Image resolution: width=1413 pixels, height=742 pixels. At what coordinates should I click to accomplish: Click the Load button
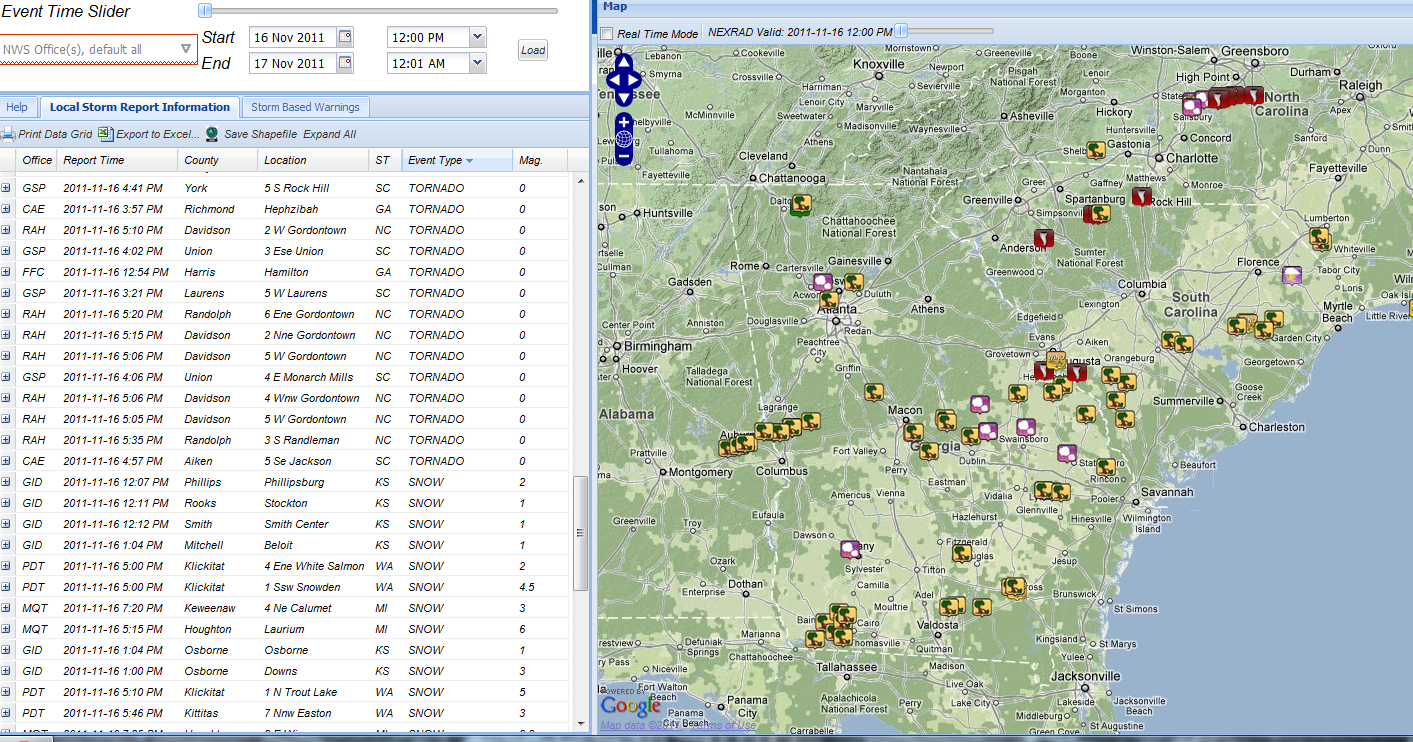(533, 50)
